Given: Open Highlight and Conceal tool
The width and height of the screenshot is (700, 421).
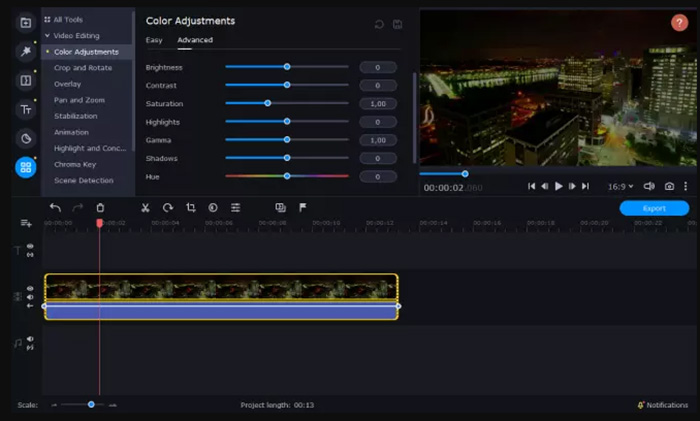Looking at the screenshot, I should pyautogui.click(x=90, y=148).
